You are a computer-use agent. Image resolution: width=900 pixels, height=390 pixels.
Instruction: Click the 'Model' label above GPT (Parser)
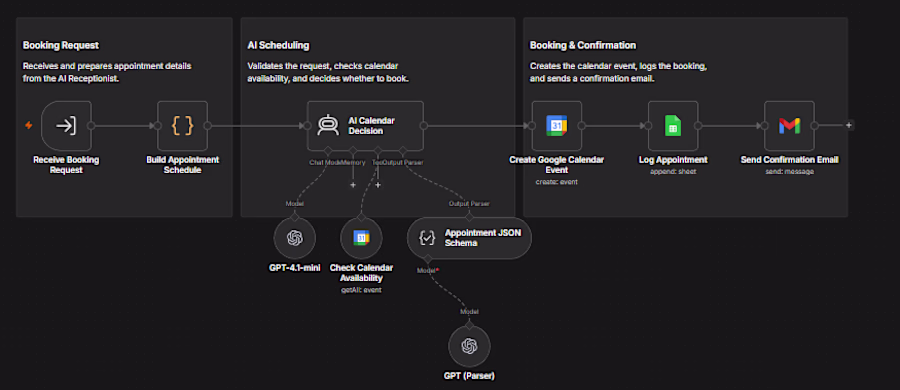pos(470,311)
